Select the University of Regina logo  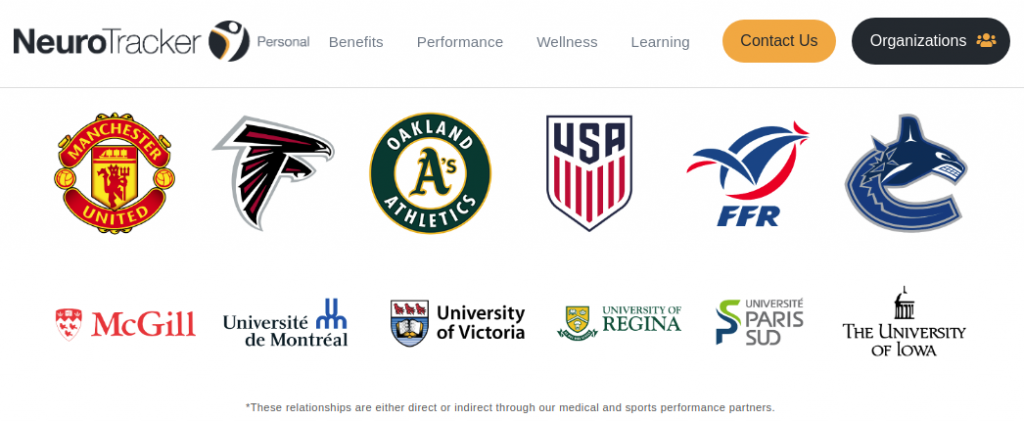619,322
